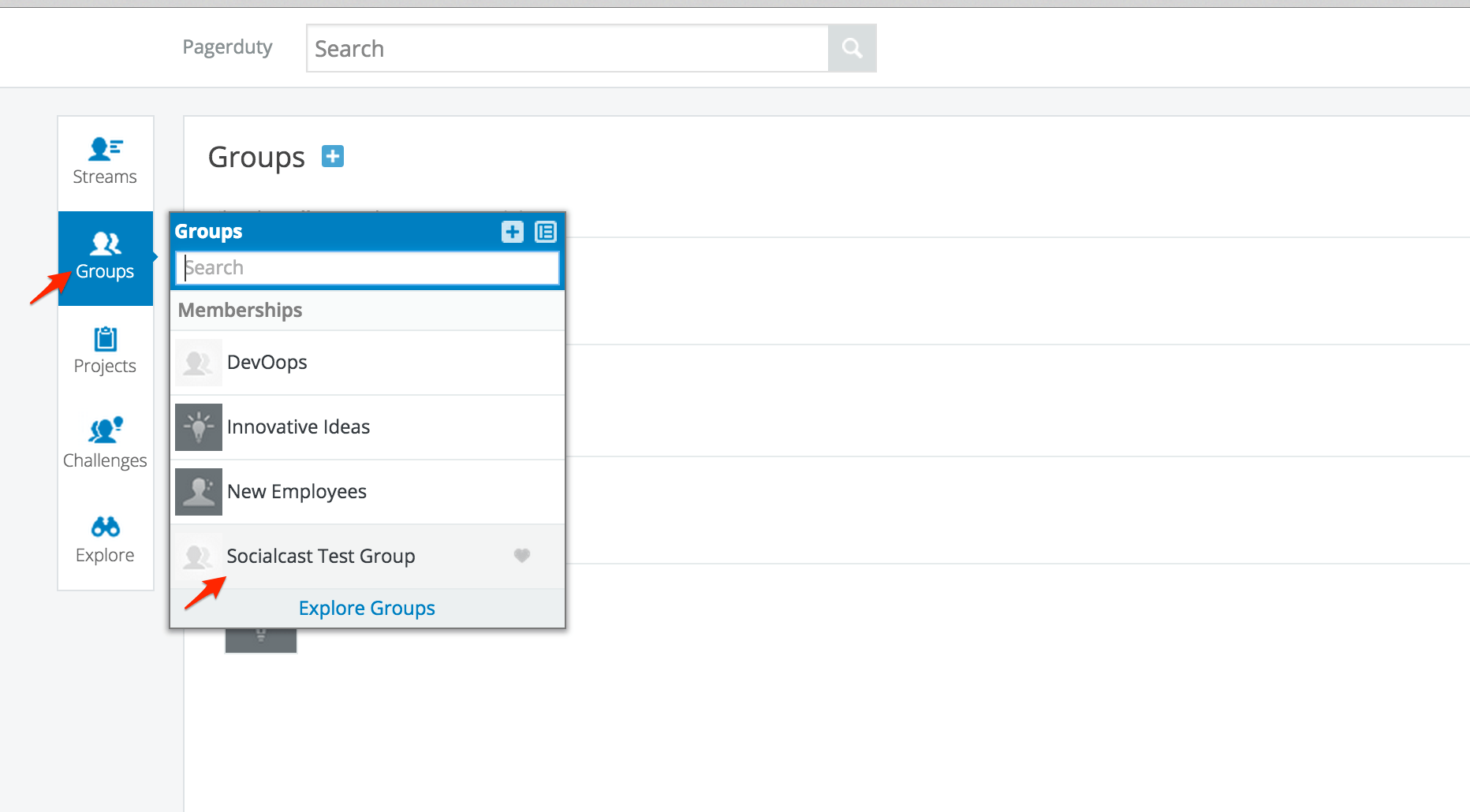Click the blue plus next to the Groups heading
1470x812 pixels.
click(x=332, y=156)
